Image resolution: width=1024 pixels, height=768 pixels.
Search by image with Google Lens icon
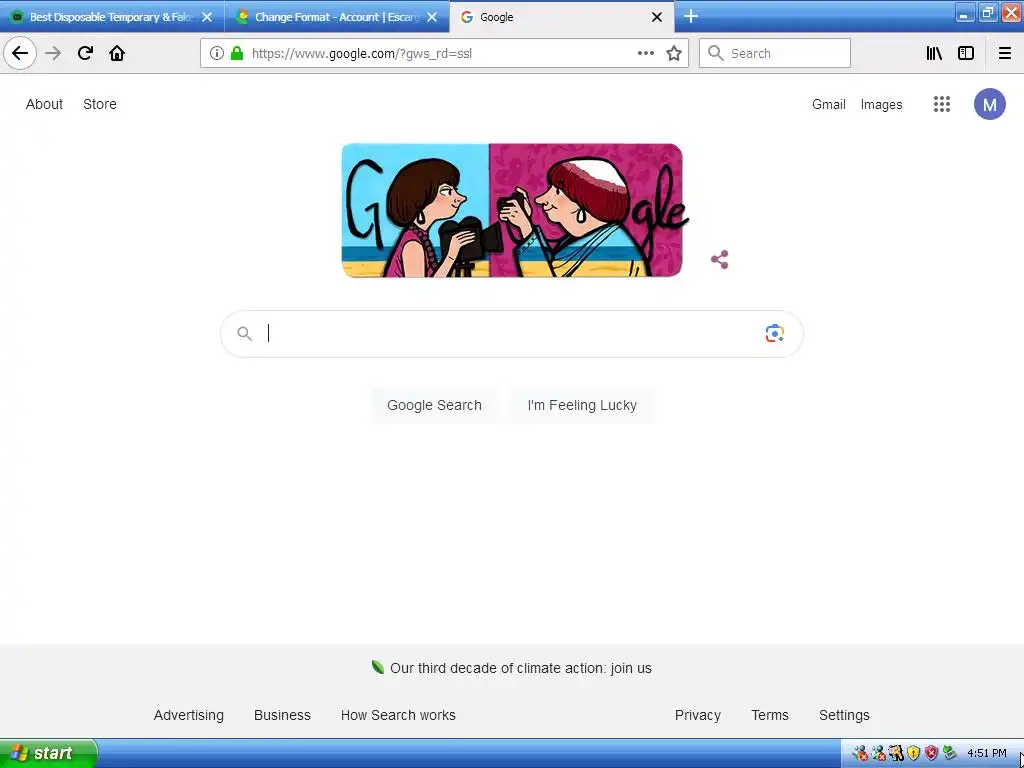click(775, 333)
